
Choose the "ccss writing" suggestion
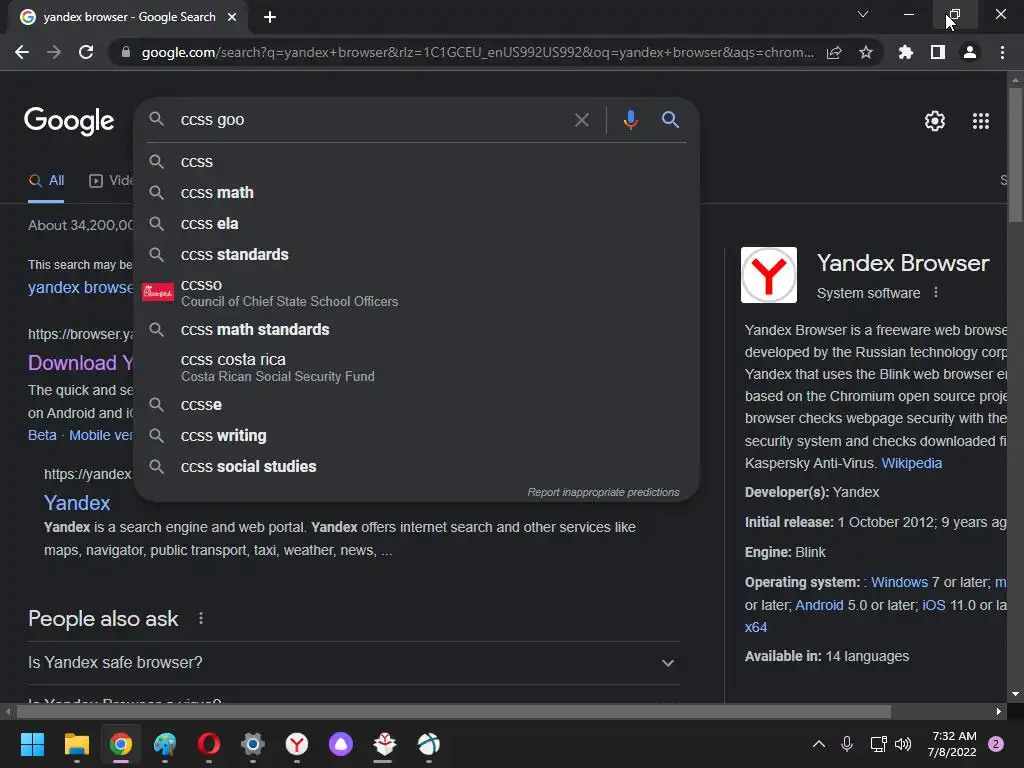coord(417,436)
